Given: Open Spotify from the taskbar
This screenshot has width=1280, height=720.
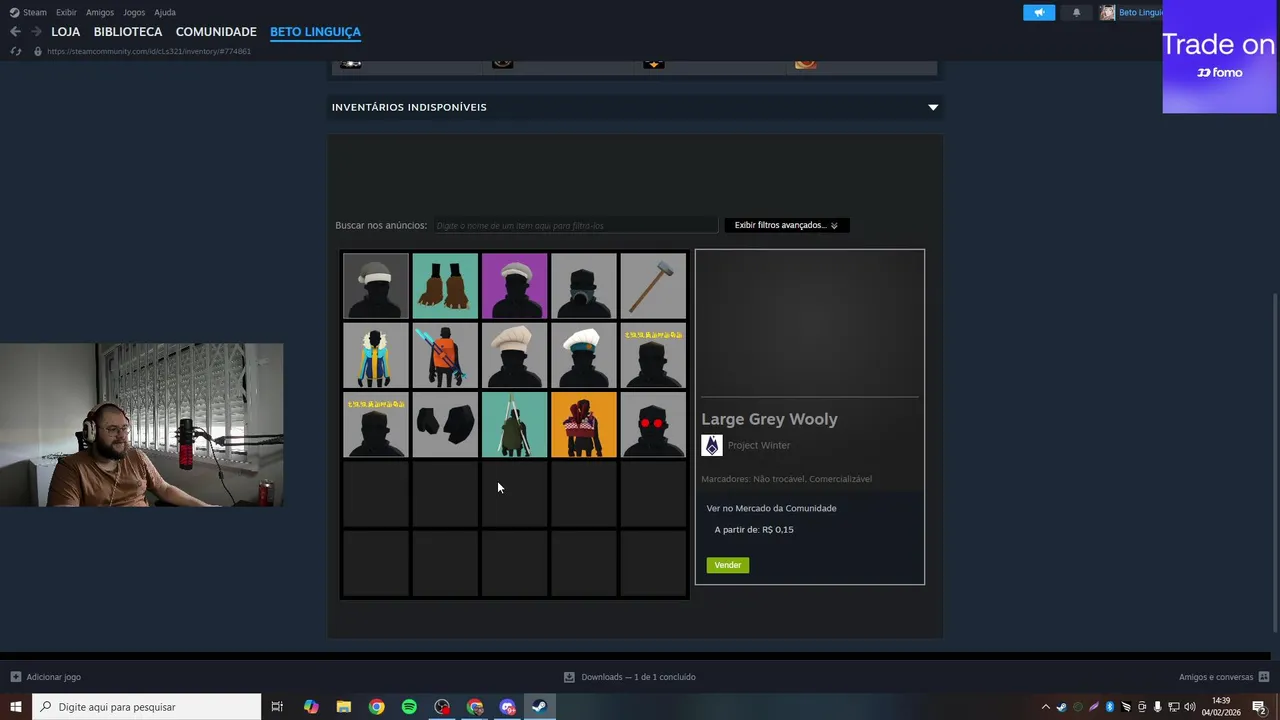Looking at the screenshot, I should pyautogui.click(x=409, y=707).
